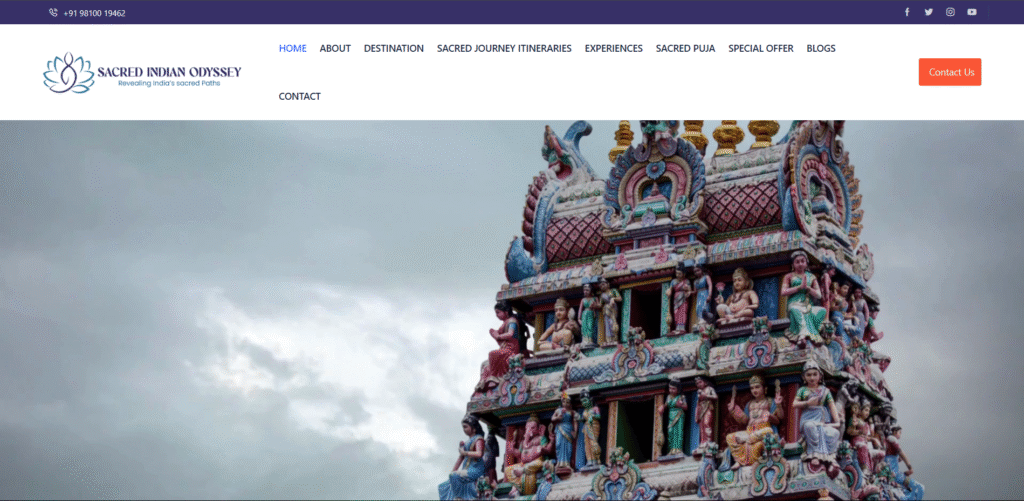Select CONTACT in the navigation bar
1024x501 pixels.
coord(299,96)
